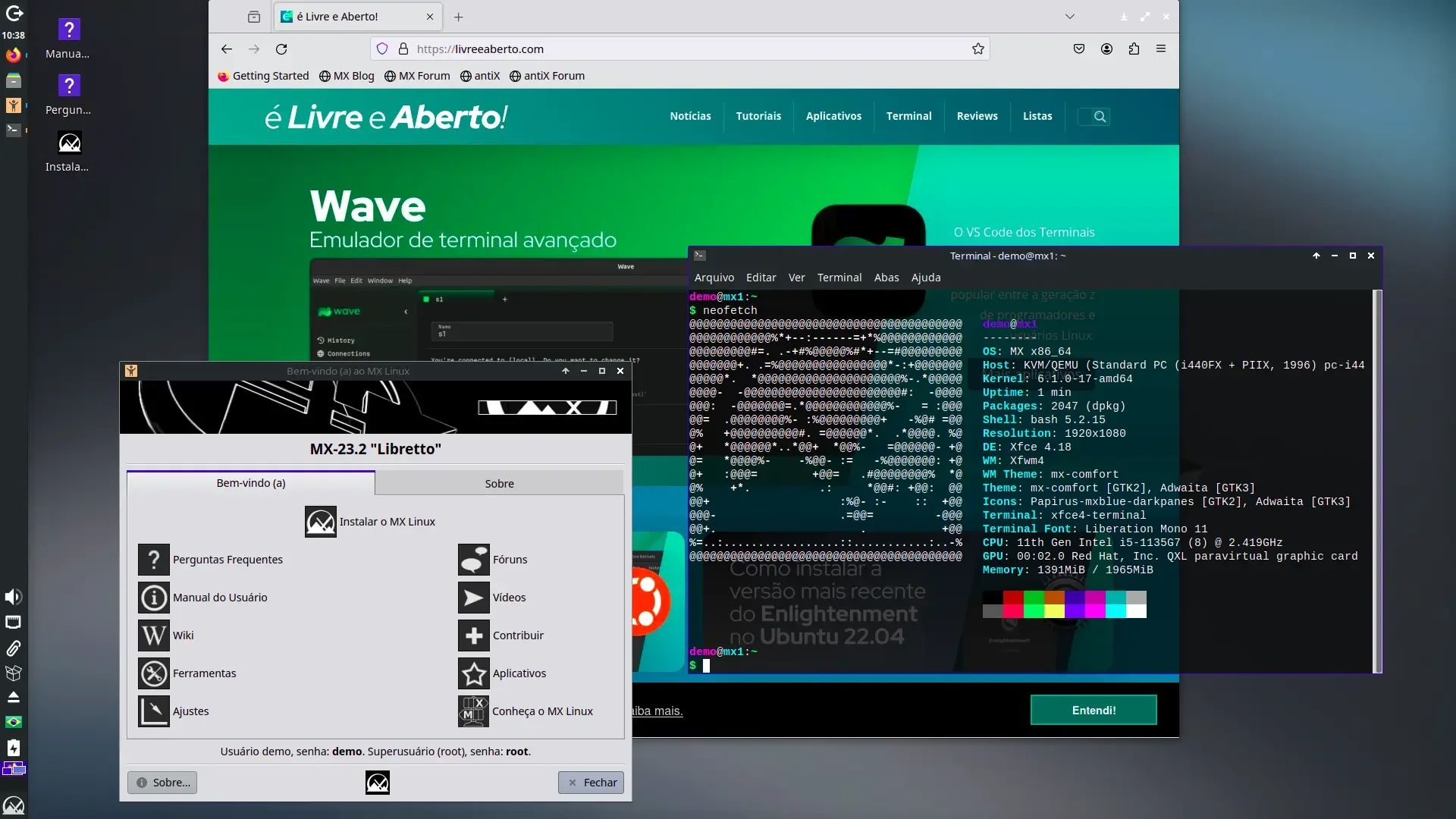Open MX Blog bookmark

pos(347,76)
